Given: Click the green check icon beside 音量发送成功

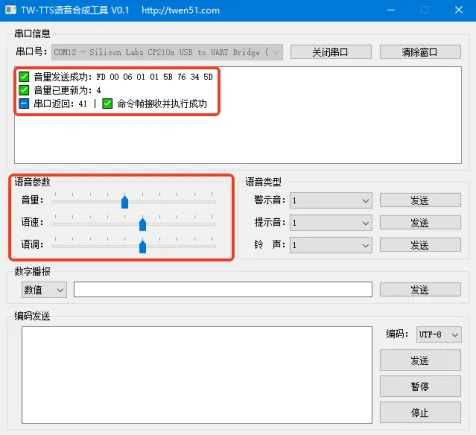Looking at the screenshot, I should tap(24, 77).
